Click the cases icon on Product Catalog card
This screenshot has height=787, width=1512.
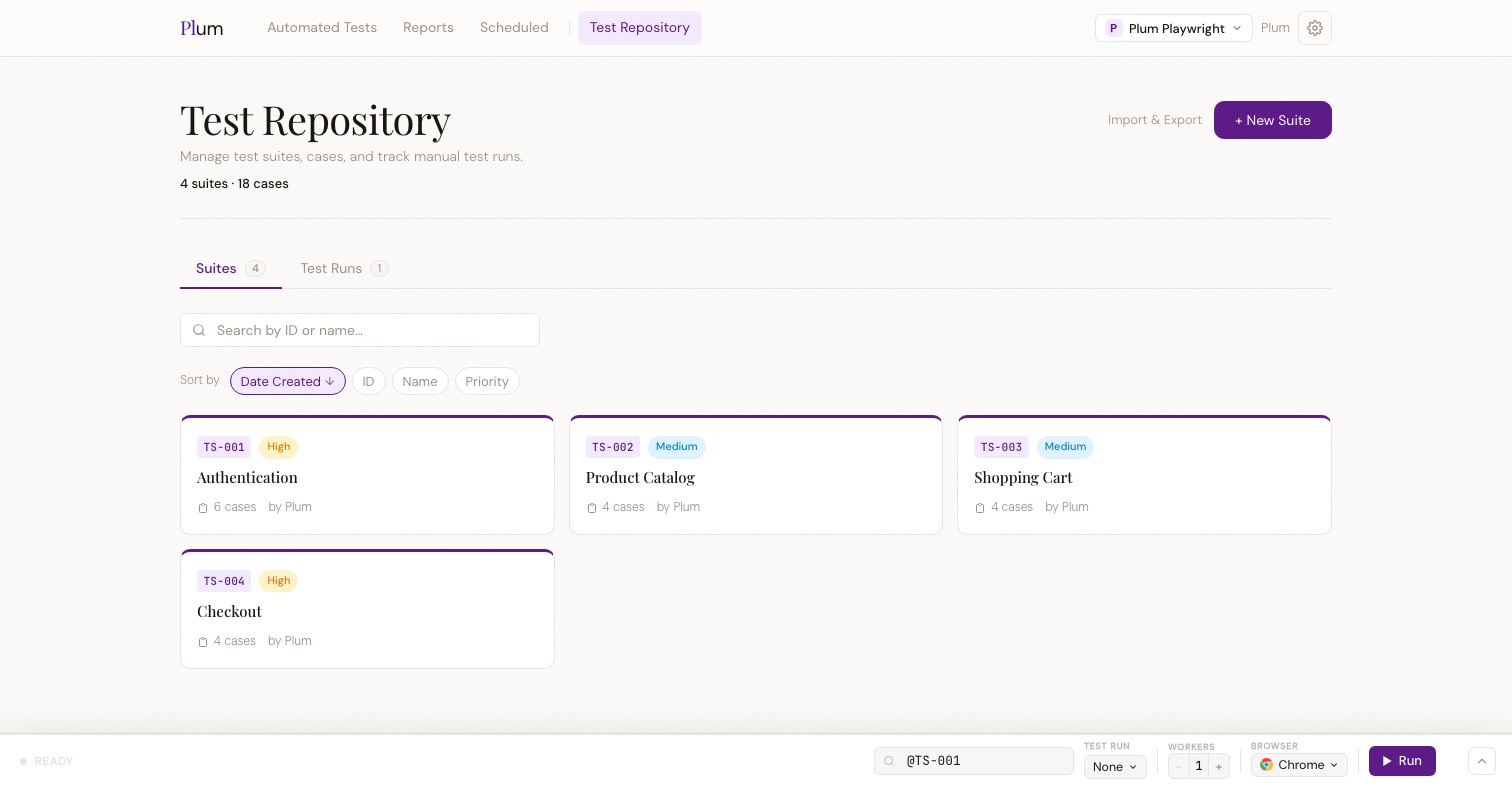tap(592, 508)
